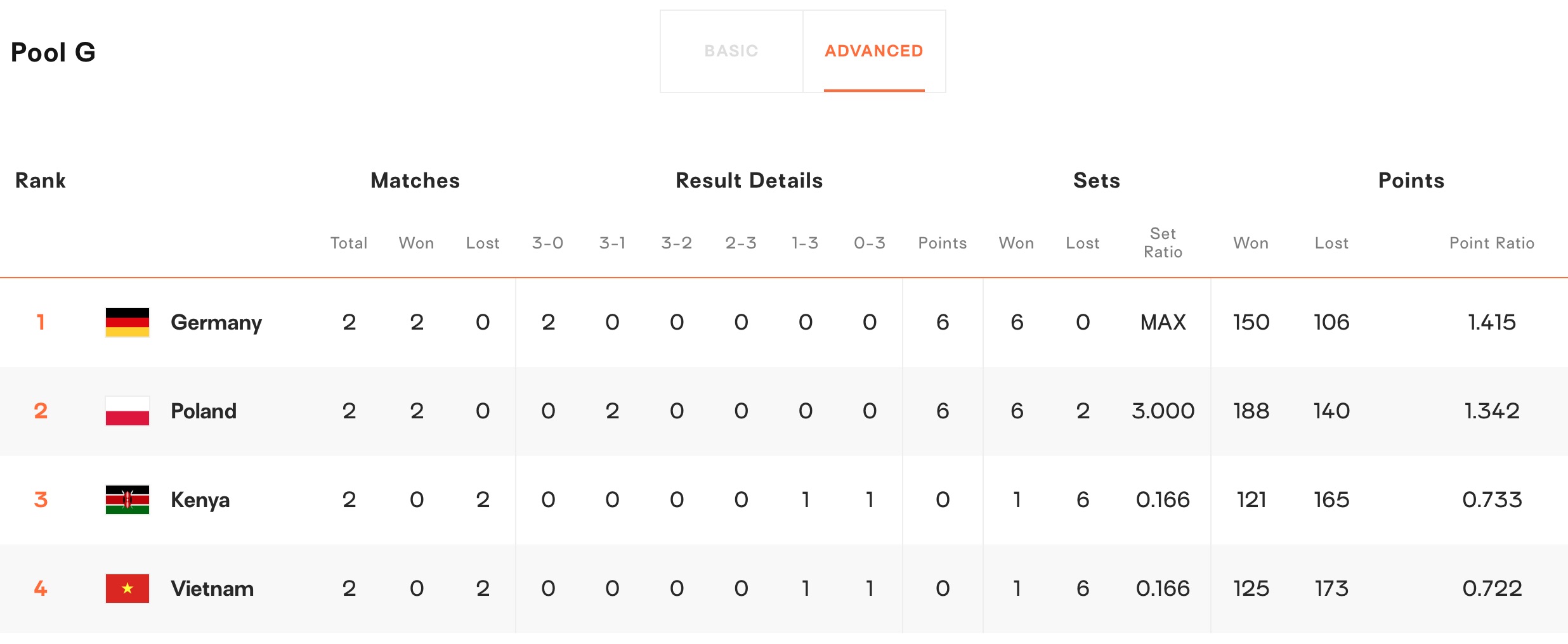Click the Point Ratio column header
Image resolution: width=1568 pixels, height=644 pixels.
pos(1491,243)
